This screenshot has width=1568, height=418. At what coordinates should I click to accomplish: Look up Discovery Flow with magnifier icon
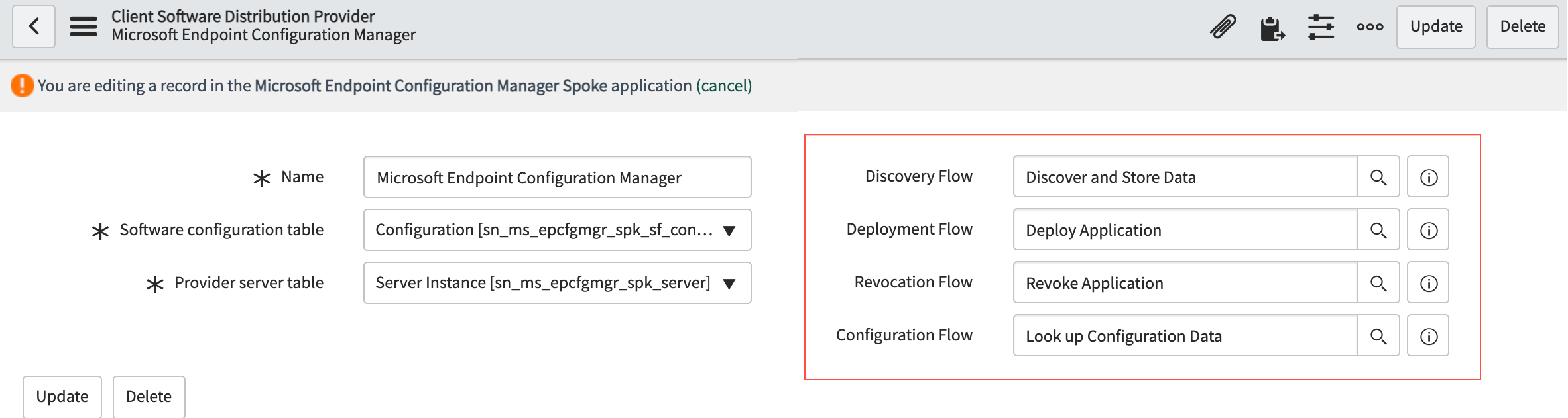point(1378,177)
